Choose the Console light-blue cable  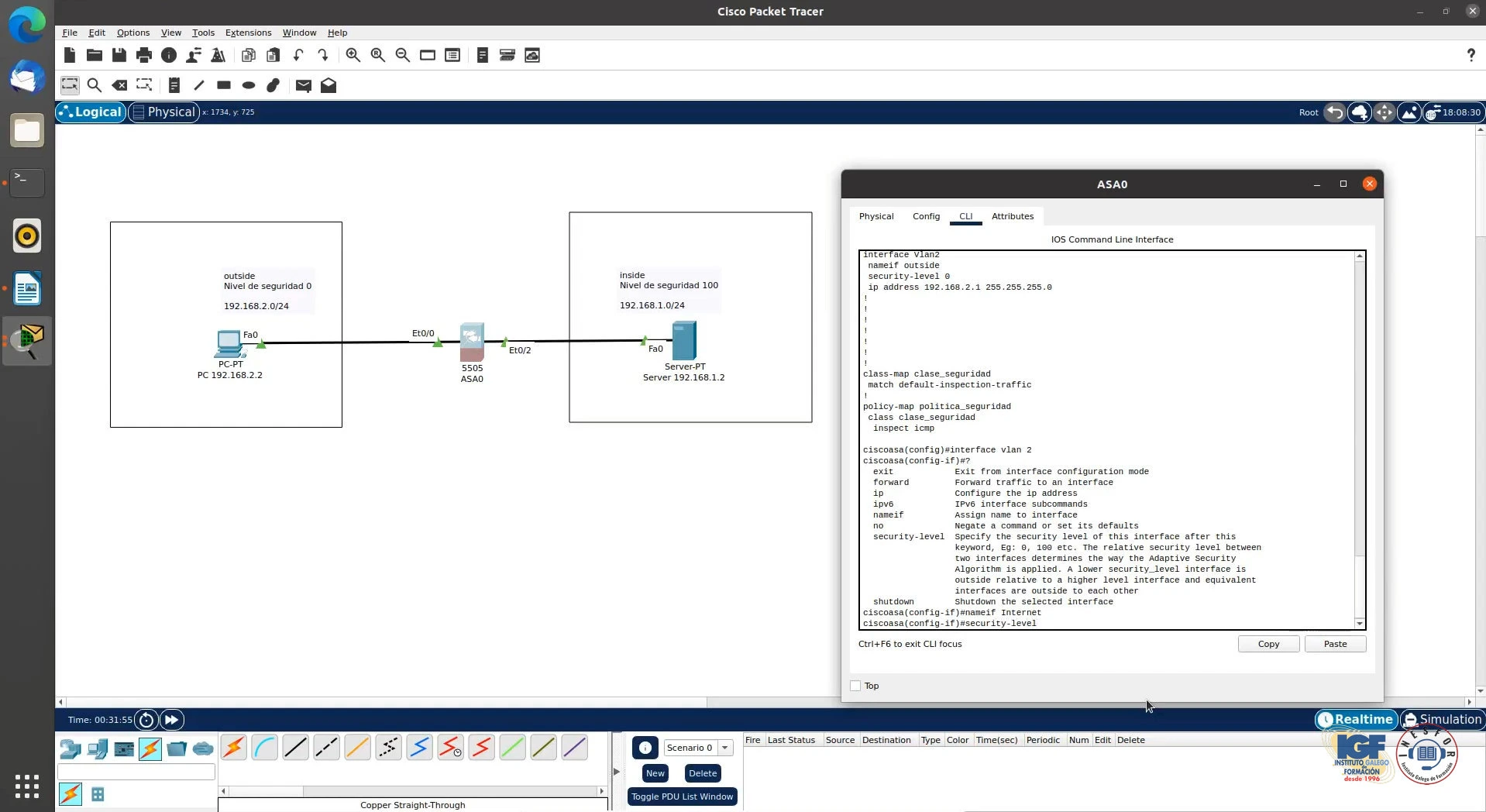pos(264,748)
